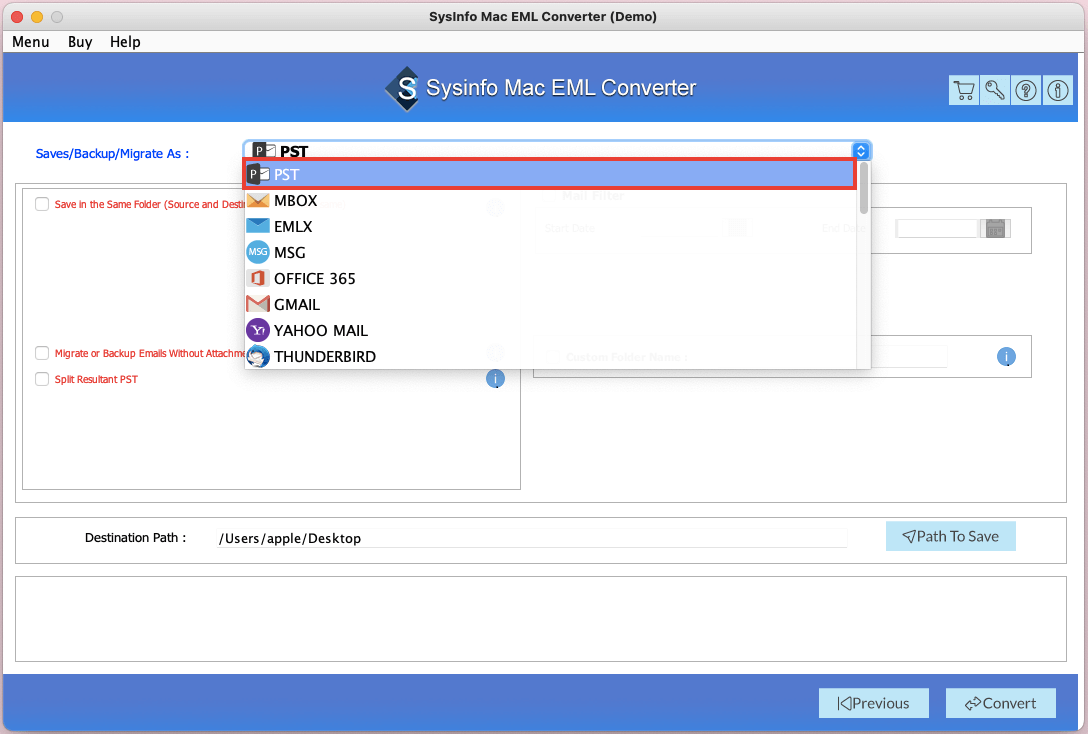The width and height of the screenshot is (1088, 734).
Task: Click the MBOX envelope icon
Action: tap(258, 200)
